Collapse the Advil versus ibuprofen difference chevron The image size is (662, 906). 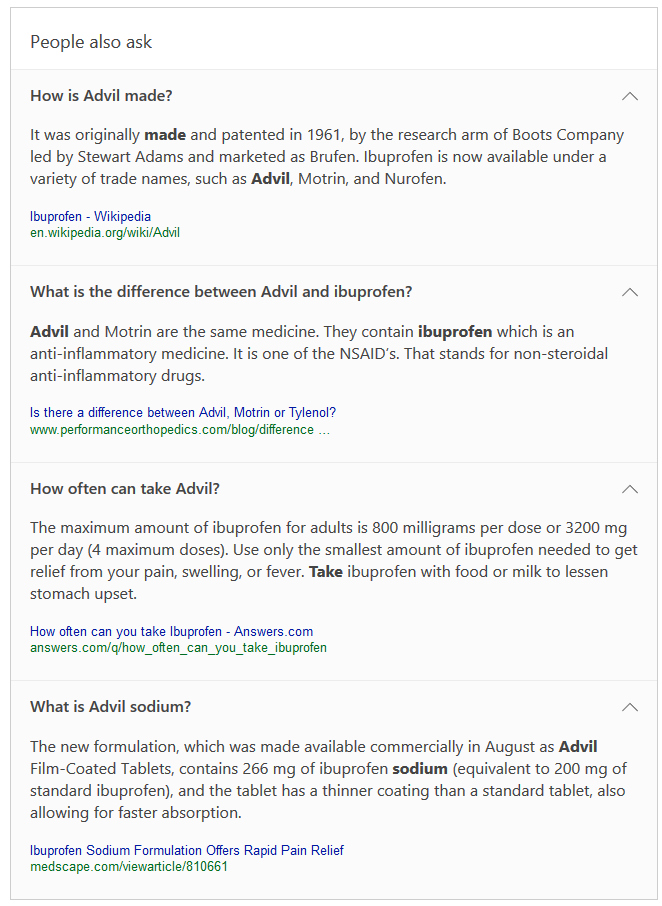[x=629, y=292]
